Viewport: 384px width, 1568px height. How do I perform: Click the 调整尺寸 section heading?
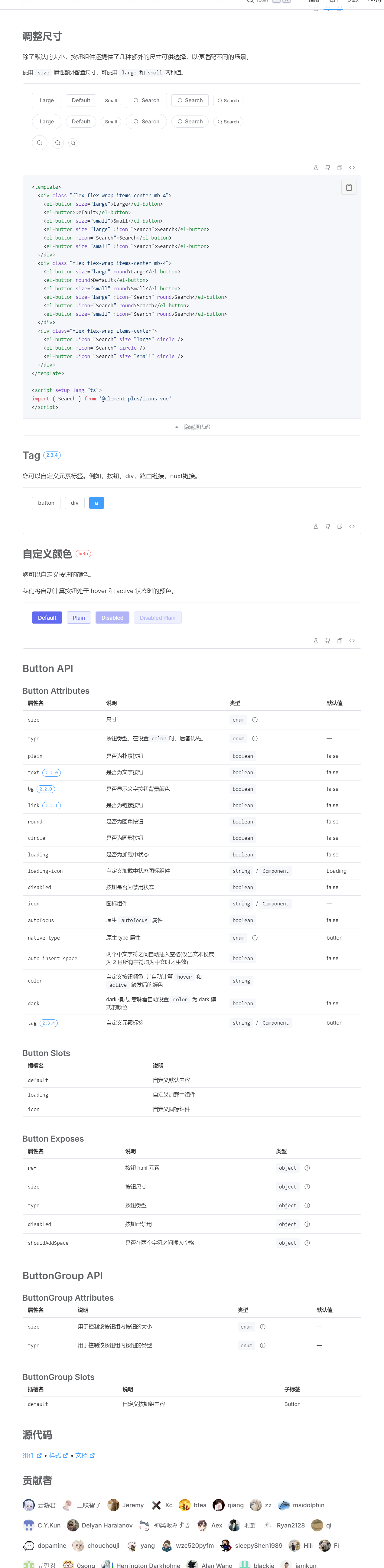pos(42,37)
